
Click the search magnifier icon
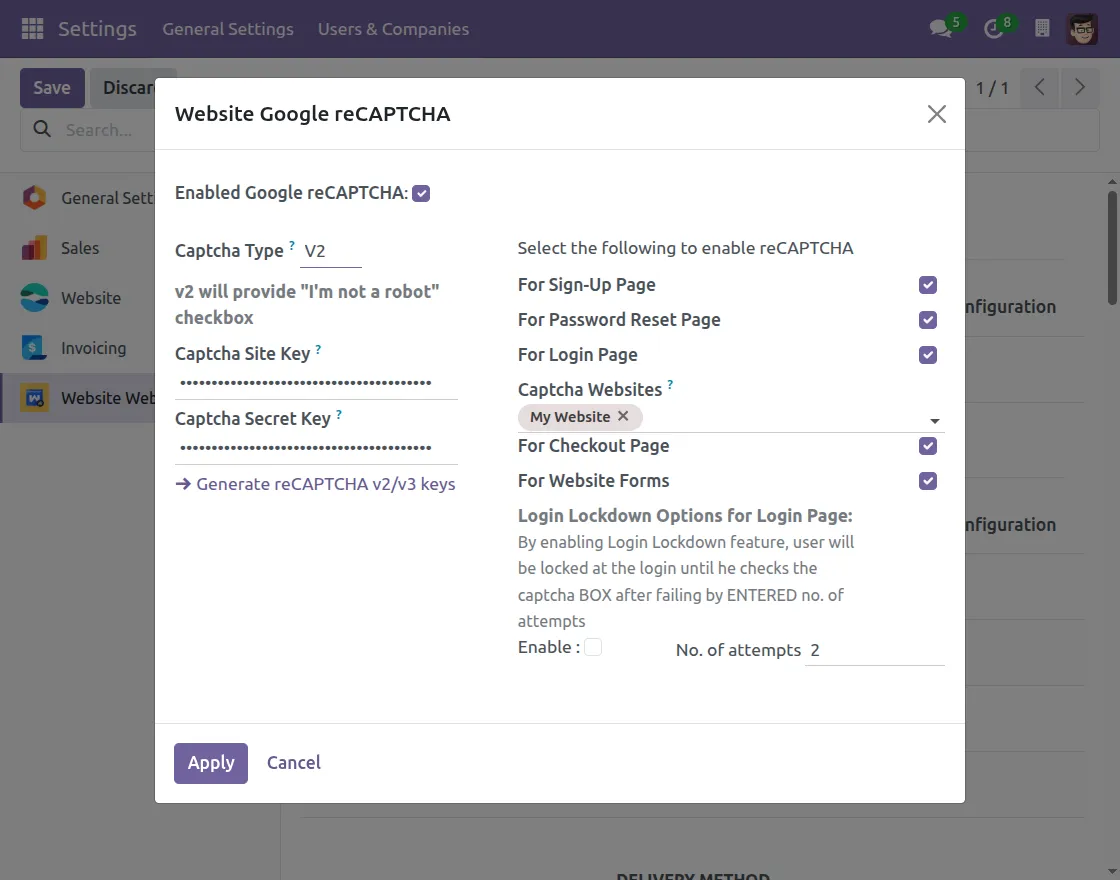[42, 129]
